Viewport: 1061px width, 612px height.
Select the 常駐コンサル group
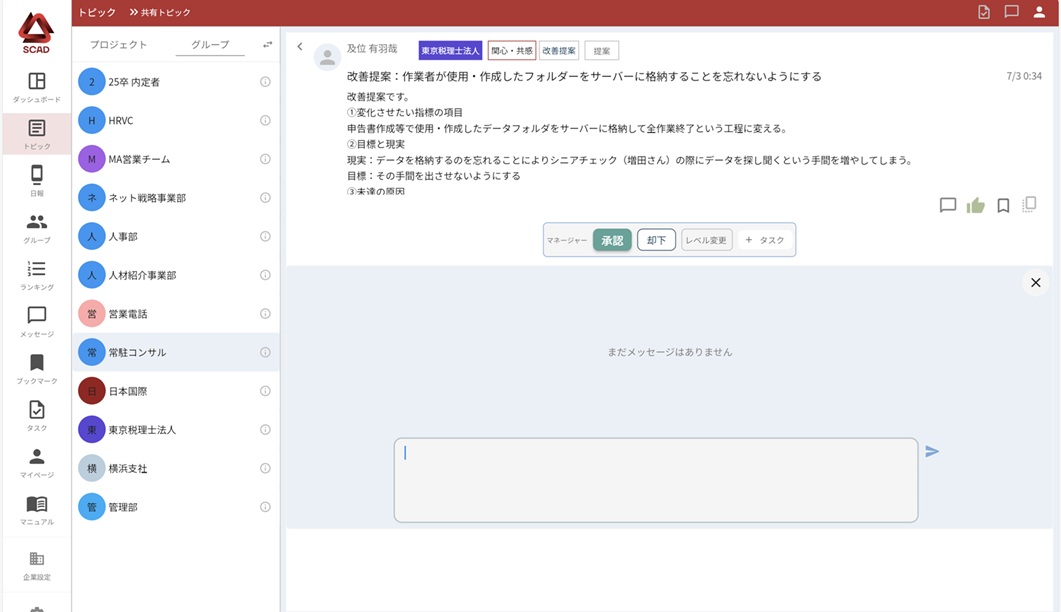(x=176, y=352)
